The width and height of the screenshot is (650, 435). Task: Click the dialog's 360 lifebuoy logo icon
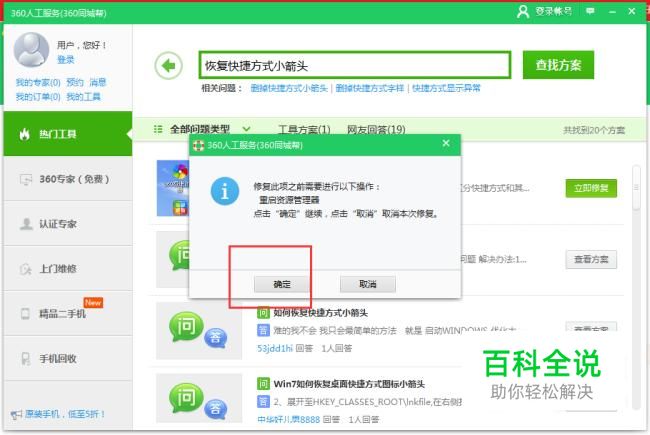pyautogui.click(x=199, y=145)
